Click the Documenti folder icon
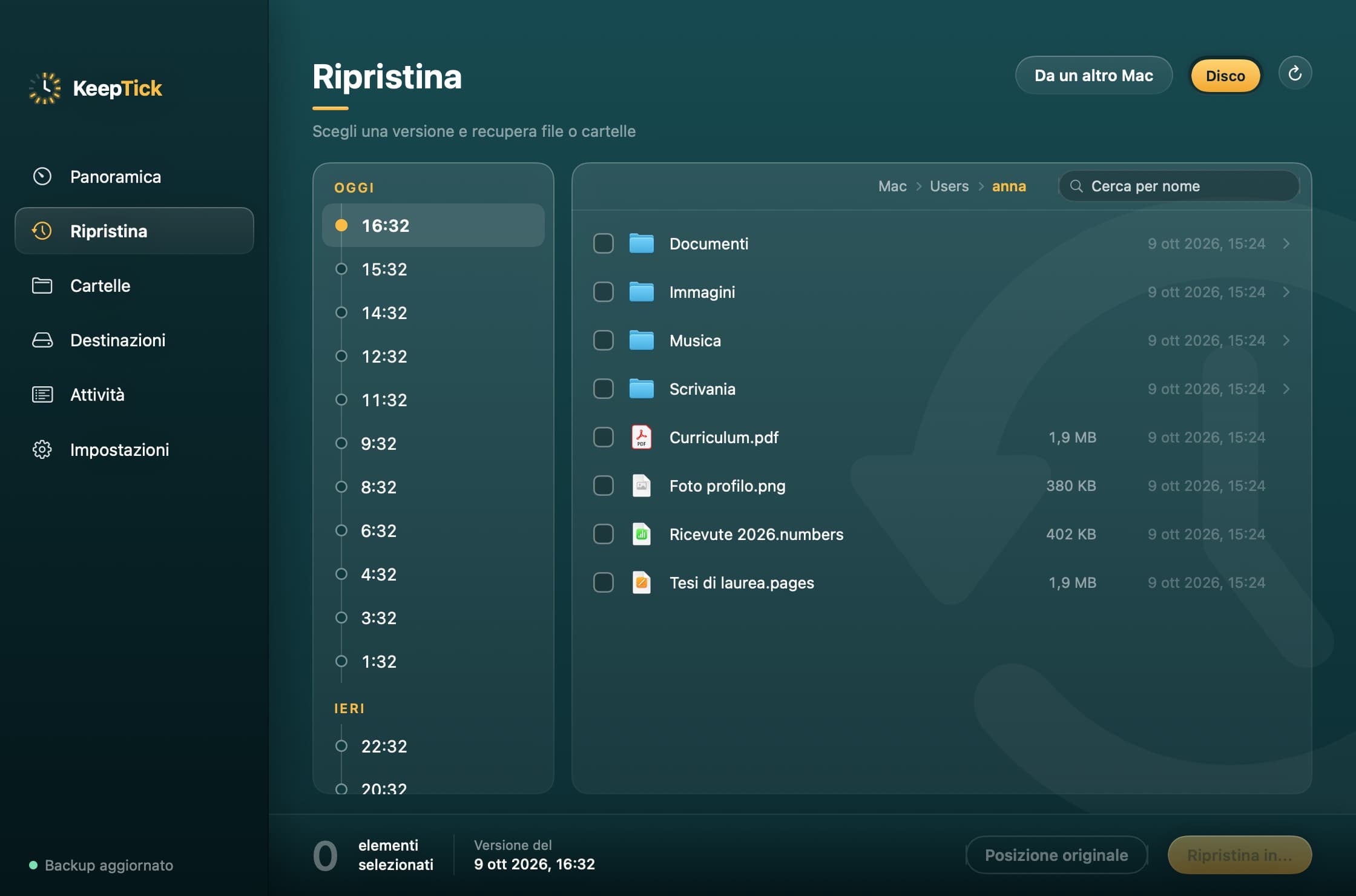The width and height of the screenshot is (1356, 896). tap(641, 243)
